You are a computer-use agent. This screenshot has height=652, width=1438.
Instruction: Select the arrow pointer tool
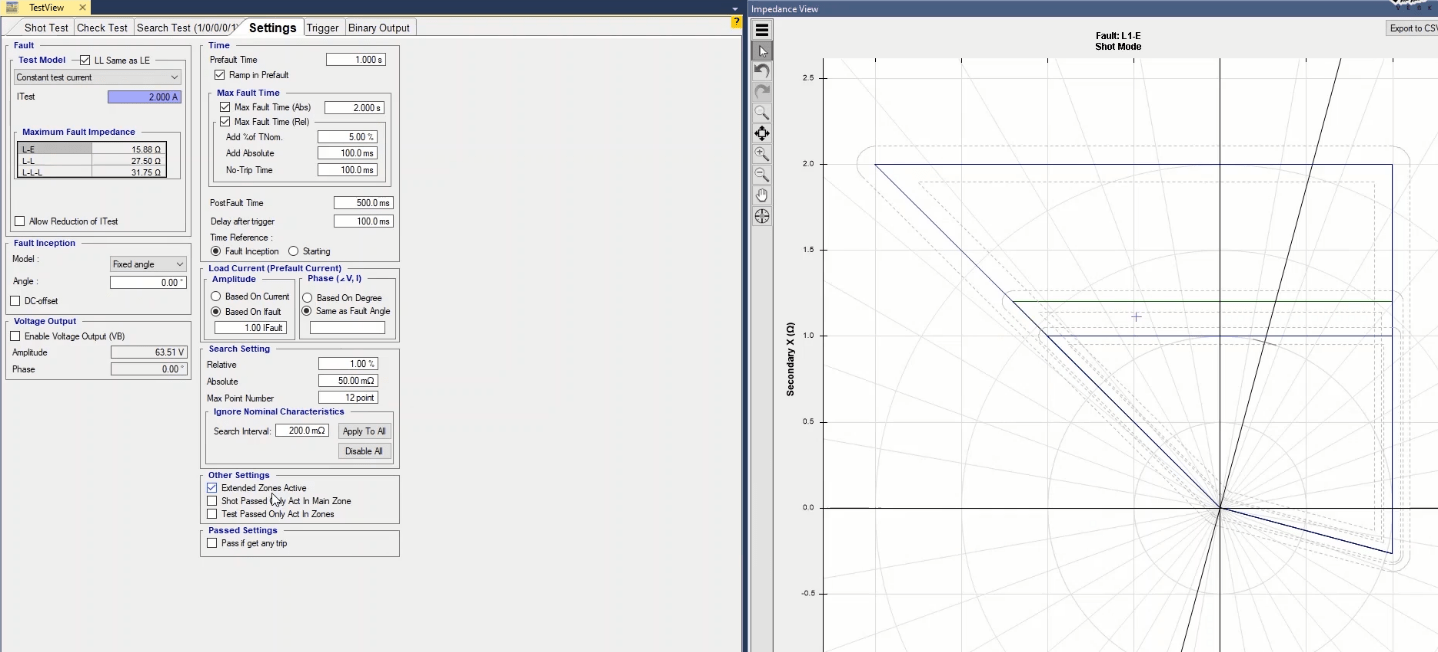[x=762, y=51]
